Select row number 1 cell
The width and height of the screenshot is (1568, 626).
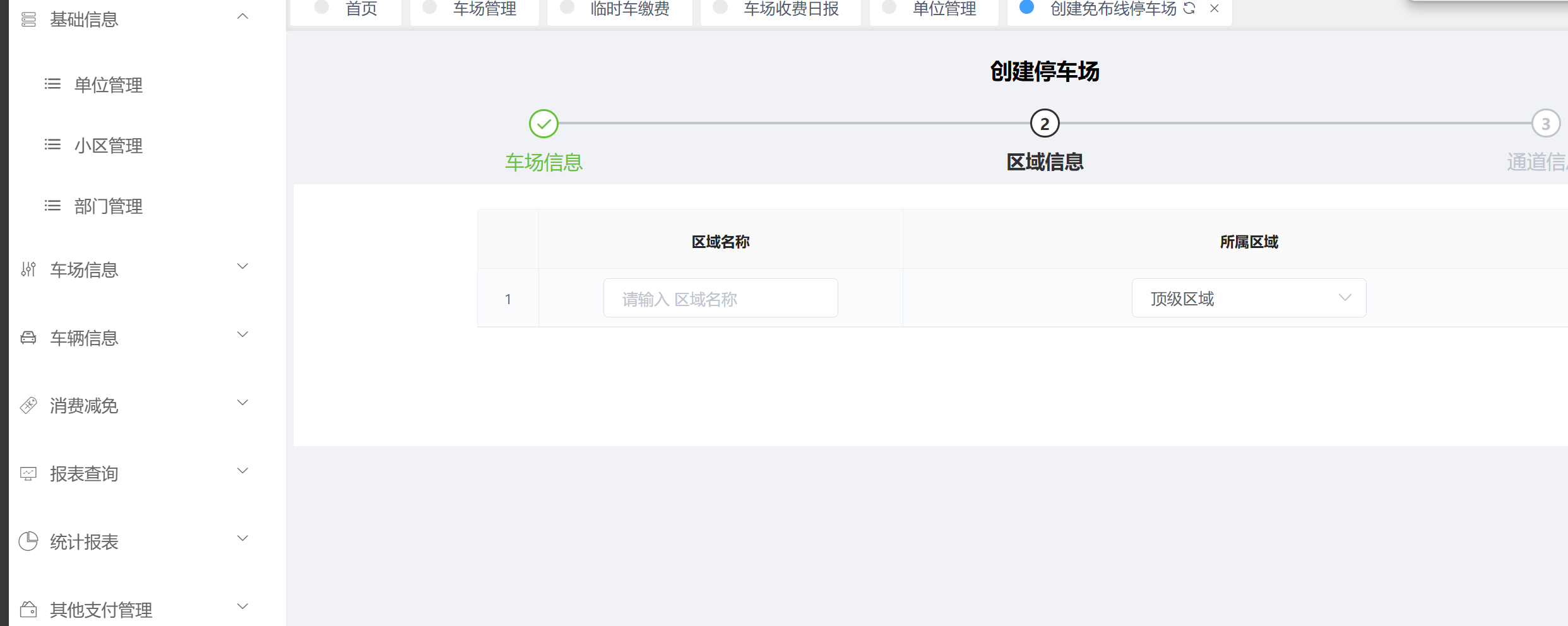click(x=508, y=299)
